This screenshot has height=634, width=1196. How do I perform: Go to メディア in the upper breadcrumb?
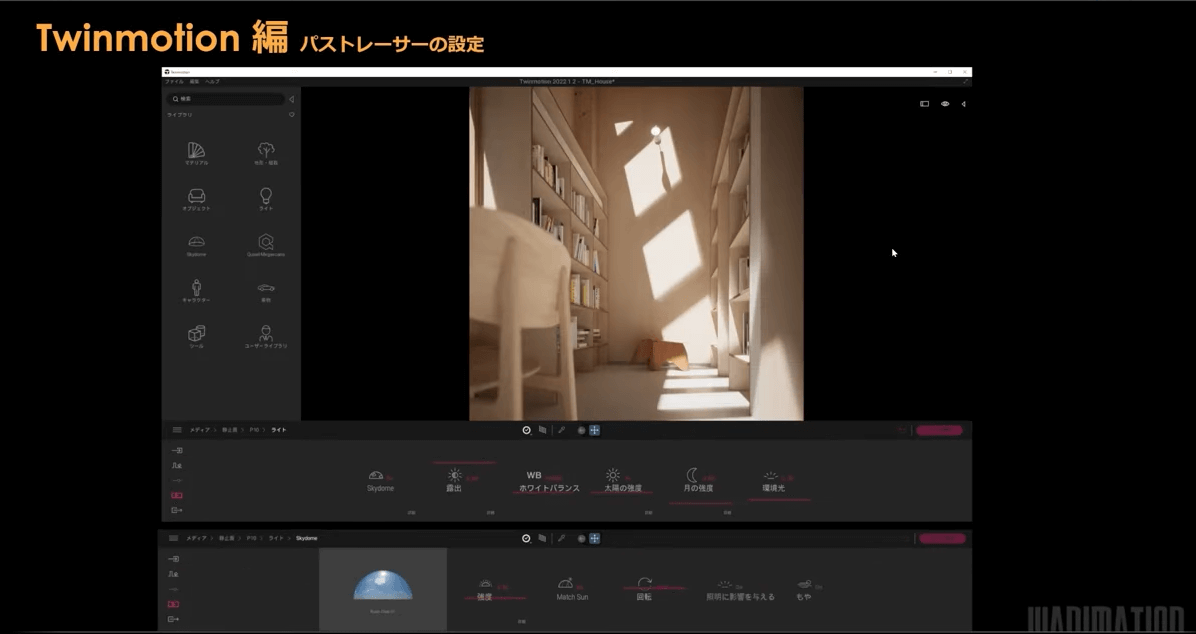199,430
